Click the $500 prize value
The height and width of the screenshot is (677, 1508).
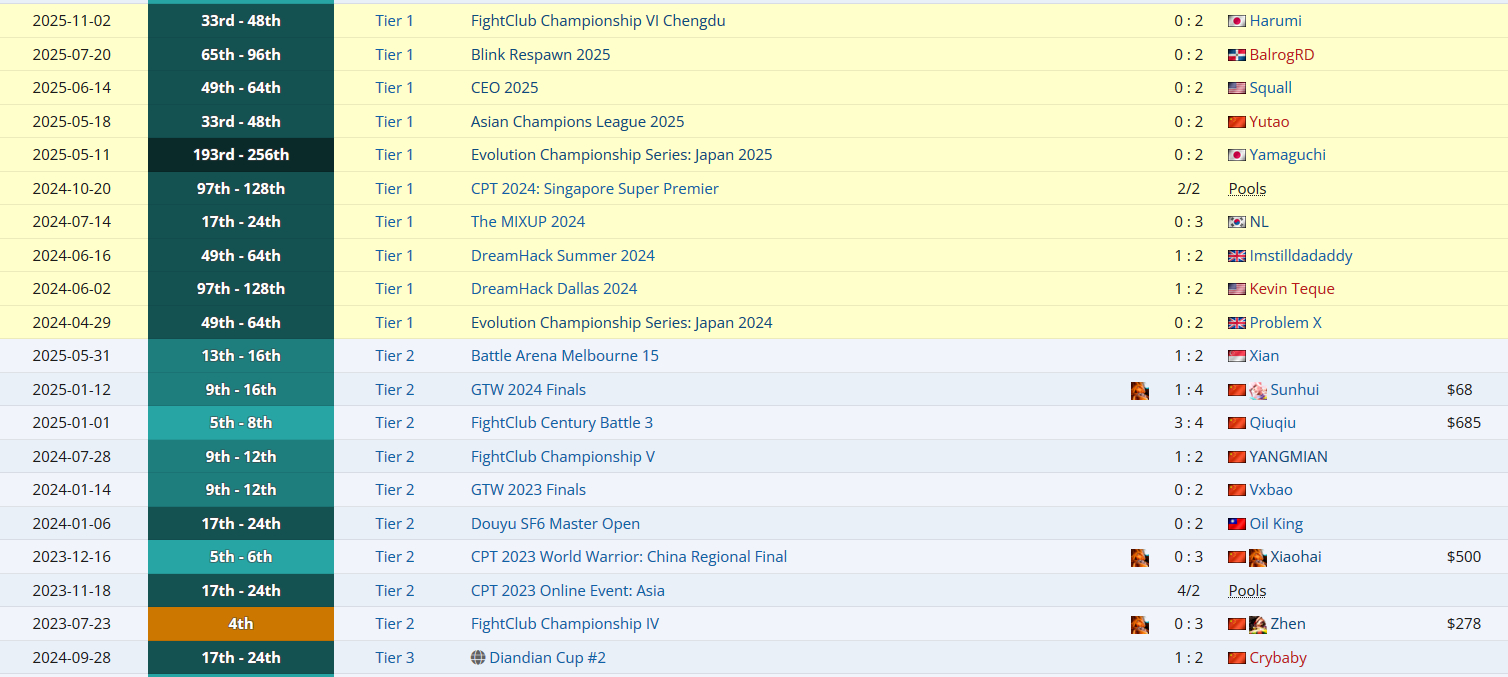1464,557
